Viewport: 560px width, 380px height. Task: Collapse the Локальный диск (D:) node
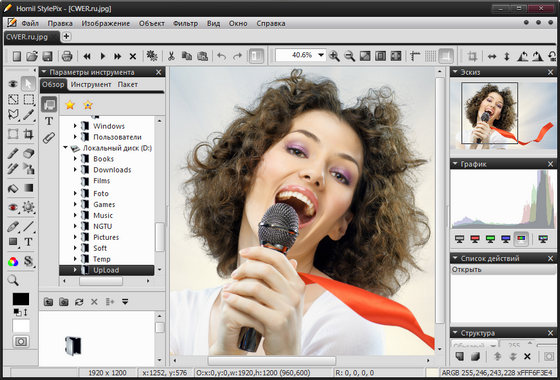pyautogui.click(x=65, y=148)
